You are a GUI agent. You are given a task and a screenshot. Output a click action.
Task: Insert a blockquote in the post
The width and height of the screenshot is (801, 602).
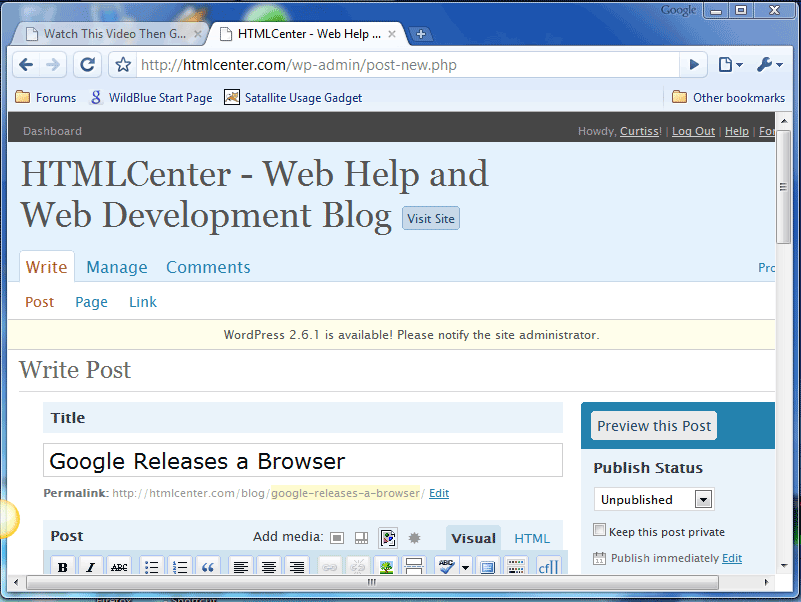click(208, 567)
